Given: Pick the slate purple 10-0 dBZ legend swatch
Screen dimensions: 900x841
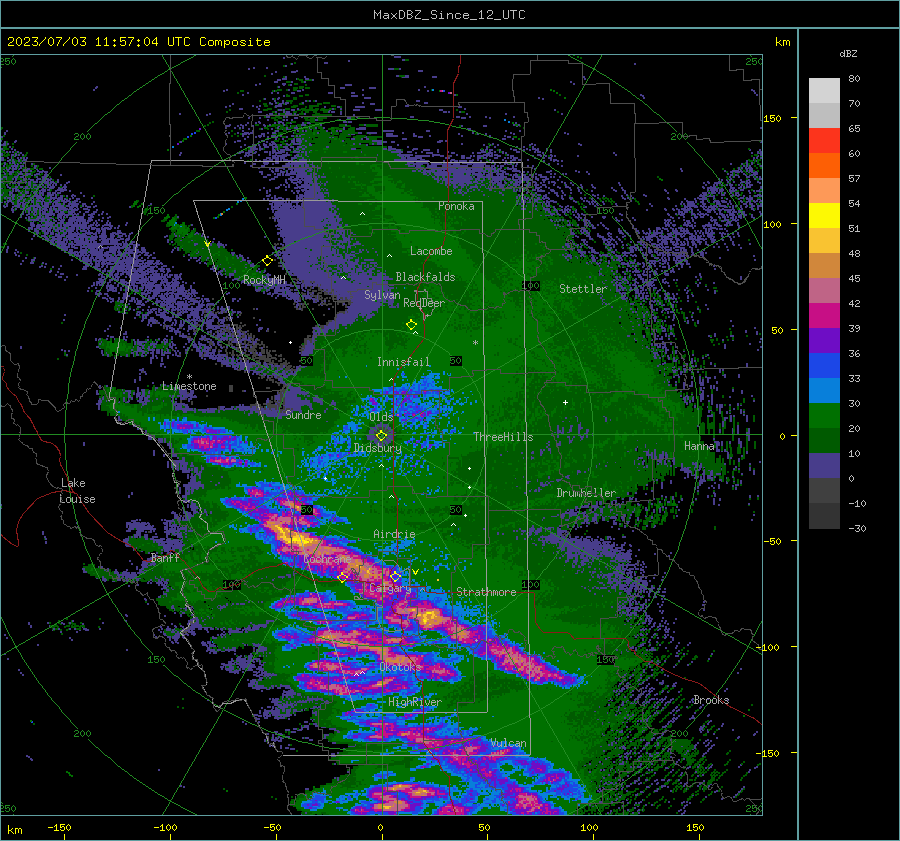Looking at the screenshot, I should pos(824,466).
